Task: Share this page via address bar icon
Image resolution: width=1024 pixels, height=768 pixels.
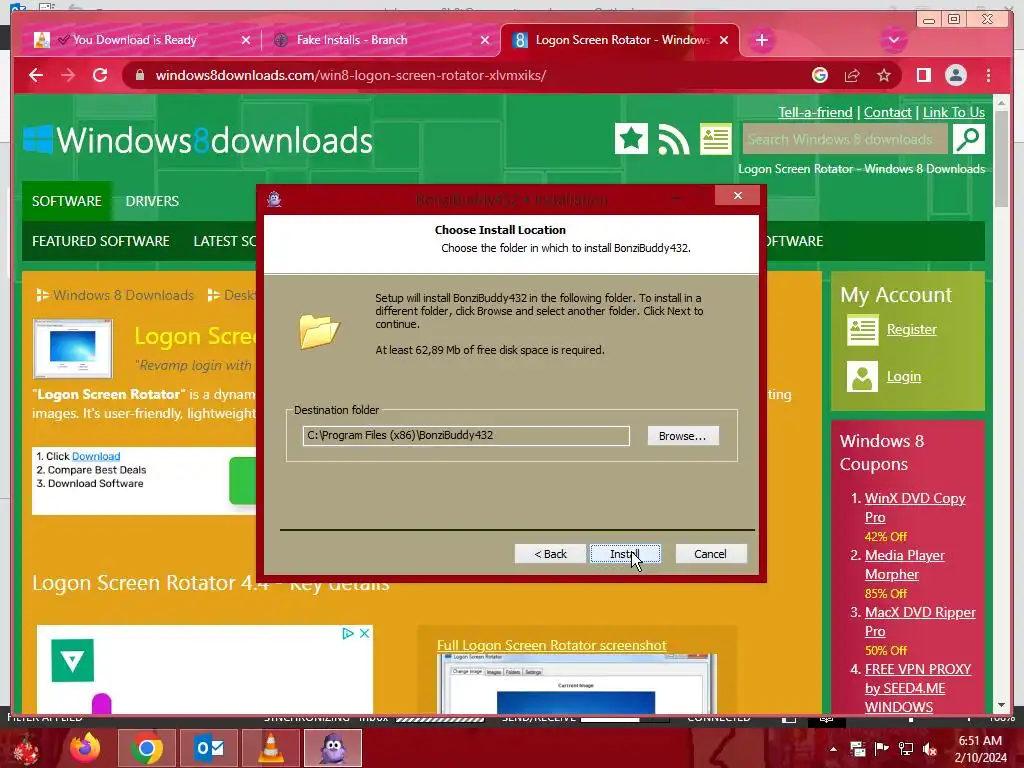Action: tap(852, 75)
